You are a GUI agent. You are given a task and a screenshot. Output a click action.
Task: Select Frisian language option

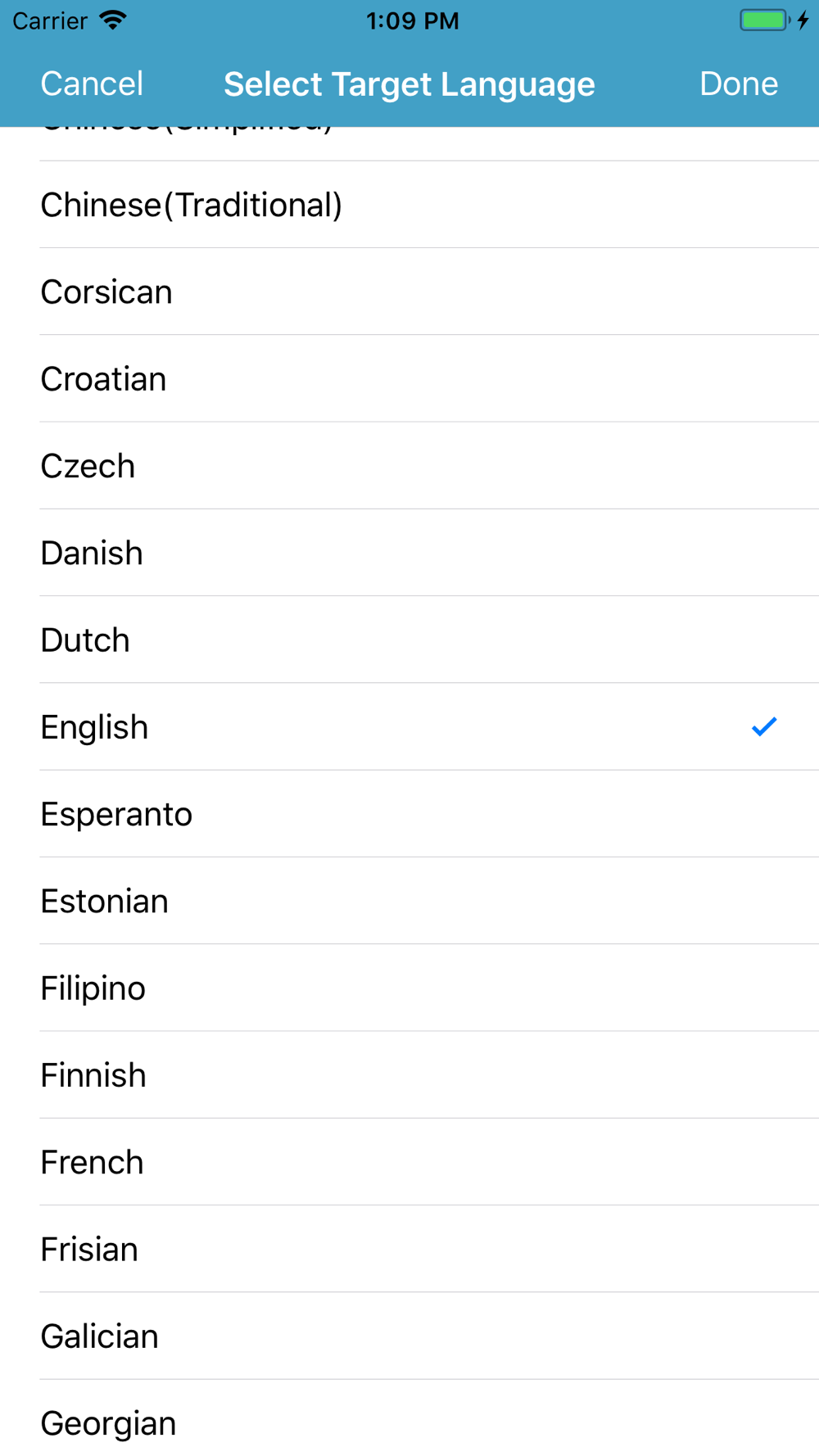409,1249
